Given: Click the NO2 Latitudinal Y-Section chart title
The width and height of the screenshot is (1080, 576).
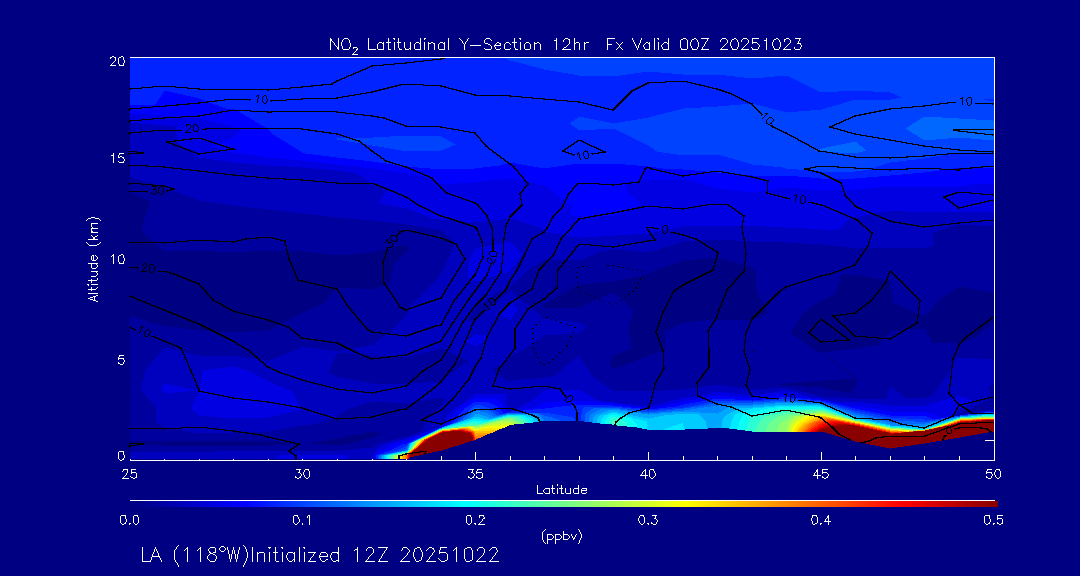Looking at the screenshot, I should click(566, 45).
